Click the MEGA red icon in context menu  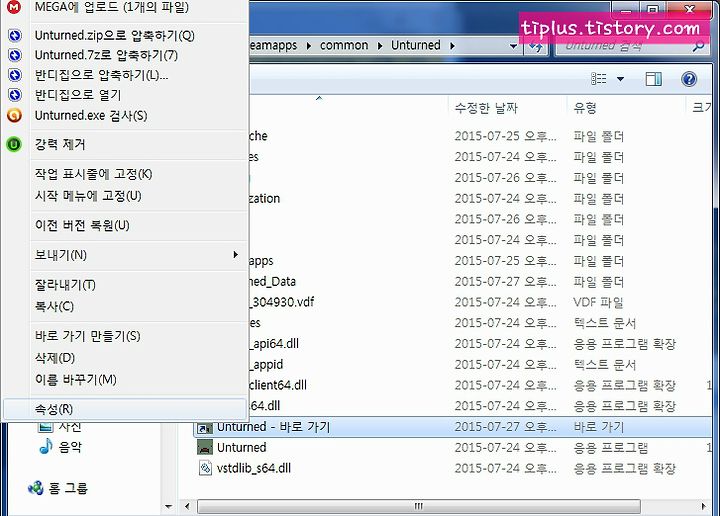click(x=14, y=6)
